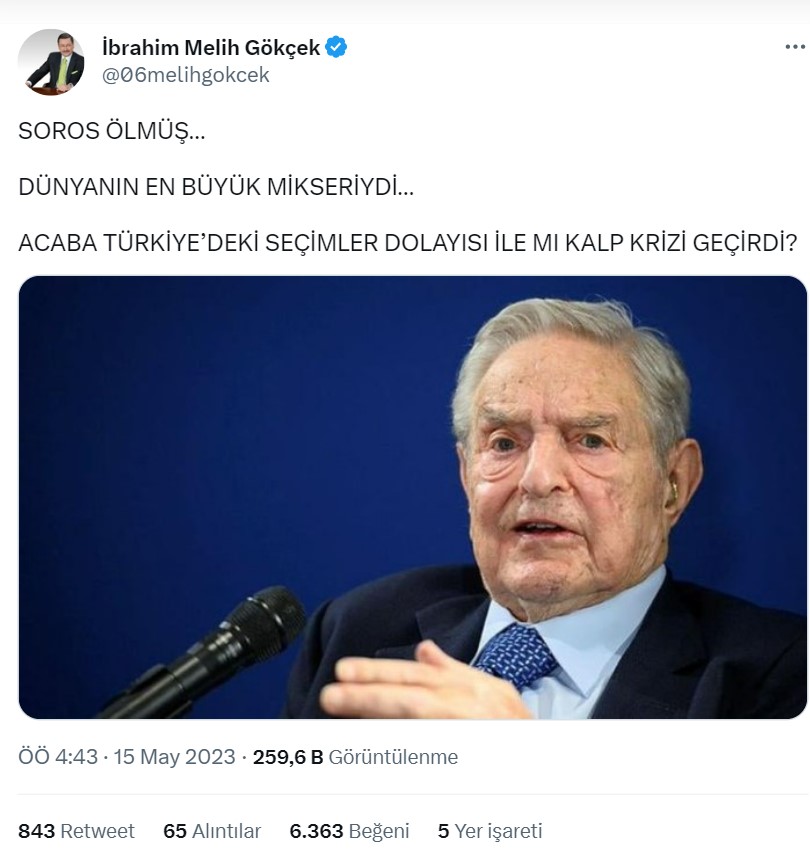The height and width of the screenshot is (849, 810).
Task: Click the 15 May 2023 date
Action: tap(174, 756)
